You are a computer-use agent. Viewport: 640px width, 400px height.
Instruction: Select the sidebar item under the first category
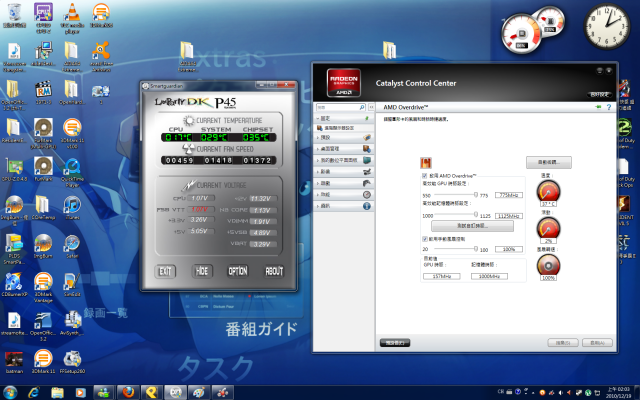[x=336, y=128]
